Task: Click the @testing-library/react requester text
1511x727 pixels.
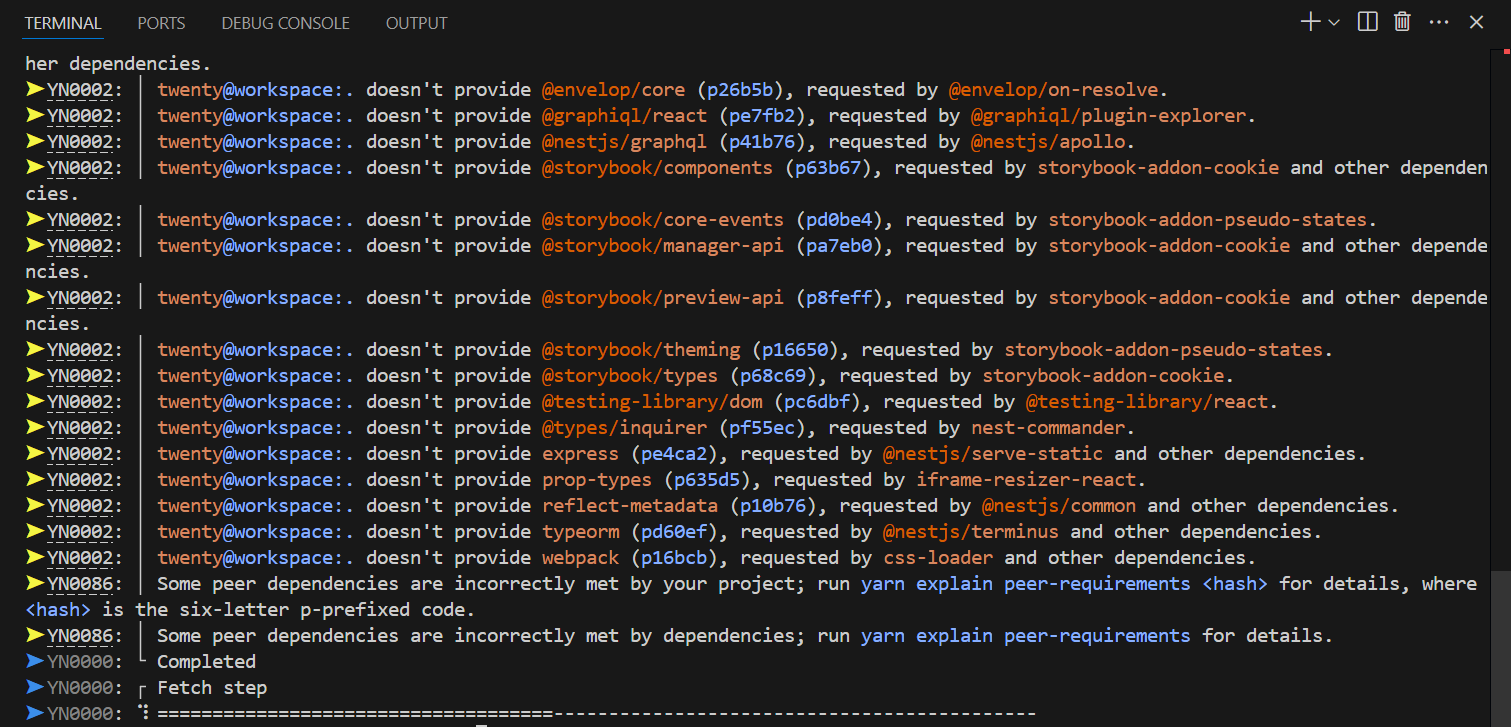Action: (1147, 401)
